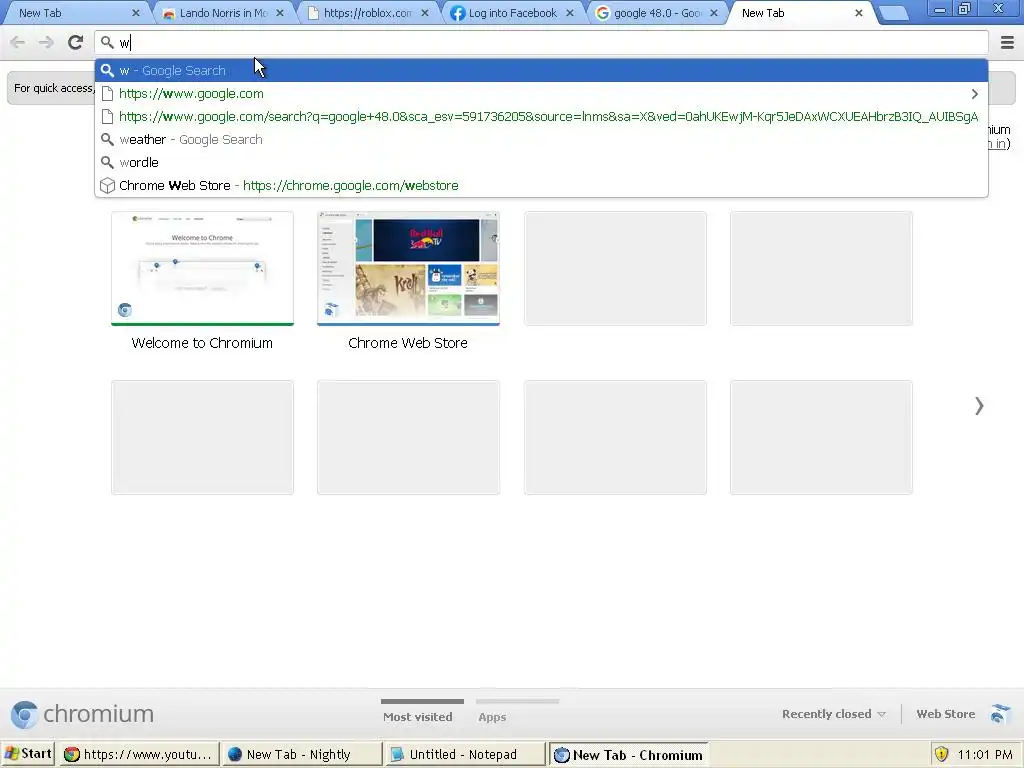Close the google 48.0 tab

point(714,13)
